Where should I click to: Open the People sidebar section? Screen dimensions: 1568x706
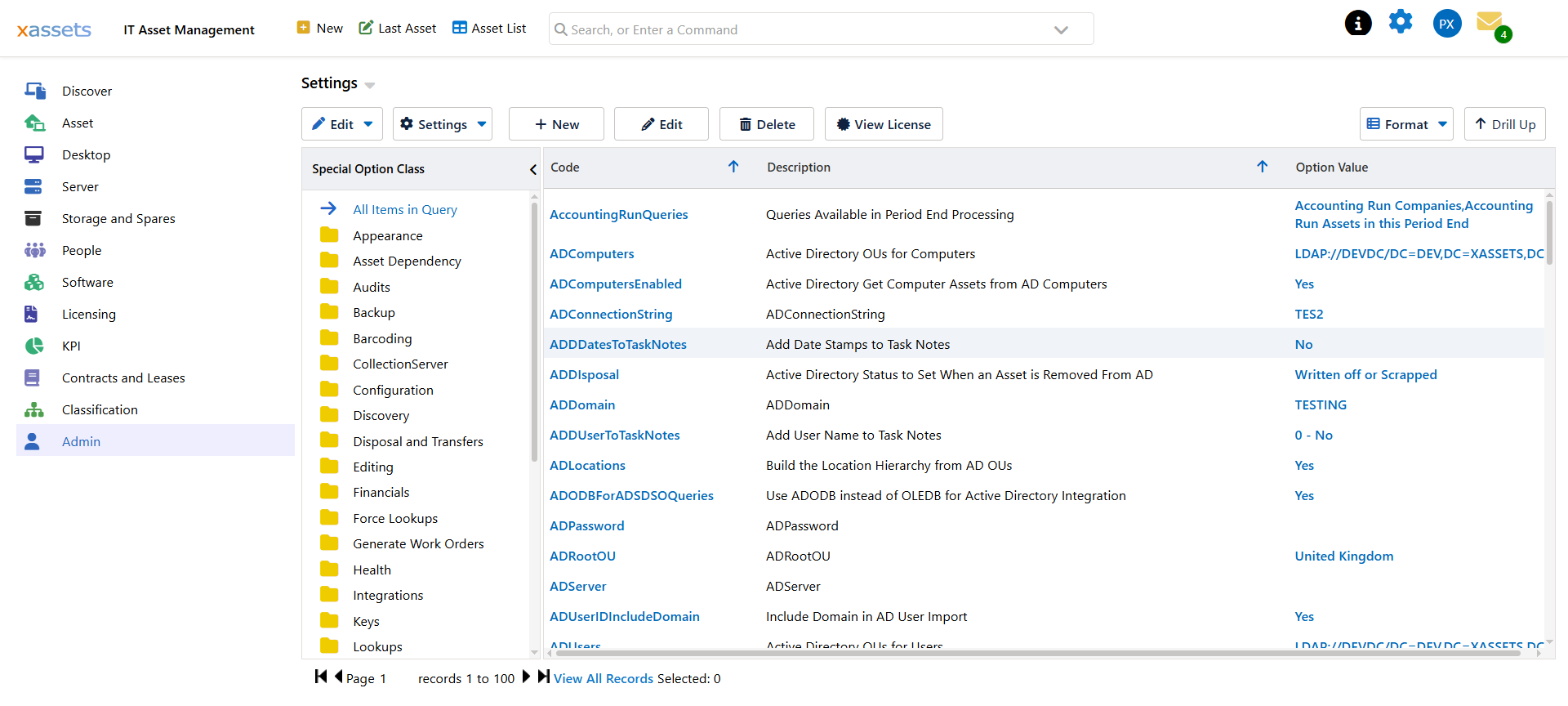click(155, 250)
